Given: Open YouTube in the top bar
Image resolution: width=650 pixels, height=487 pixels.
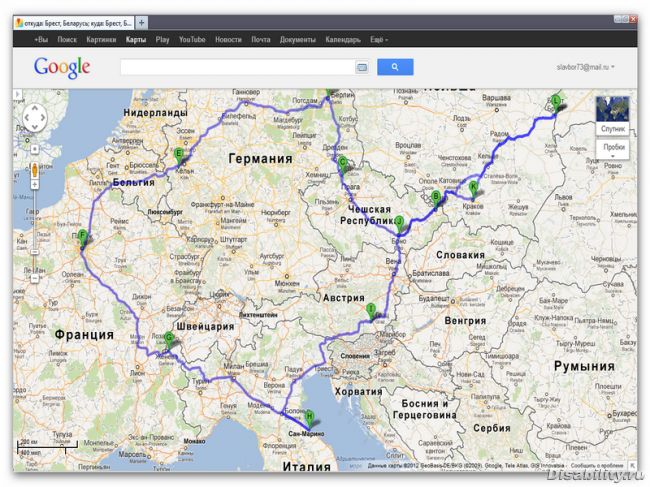Looking at the screenshot, I should [192, 40].
